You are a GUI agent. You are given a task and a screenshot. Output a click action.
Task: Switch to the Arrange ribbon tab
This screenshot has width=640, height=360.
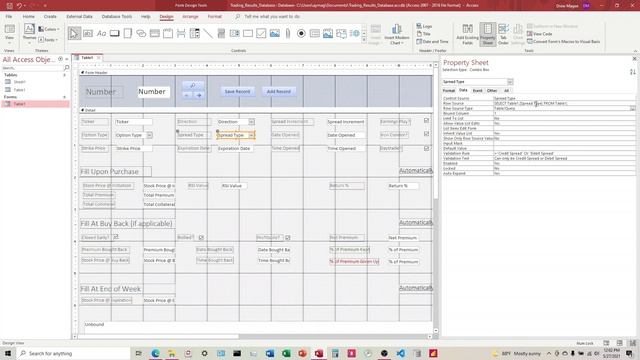pyautogui.click(x=190, y=16)
